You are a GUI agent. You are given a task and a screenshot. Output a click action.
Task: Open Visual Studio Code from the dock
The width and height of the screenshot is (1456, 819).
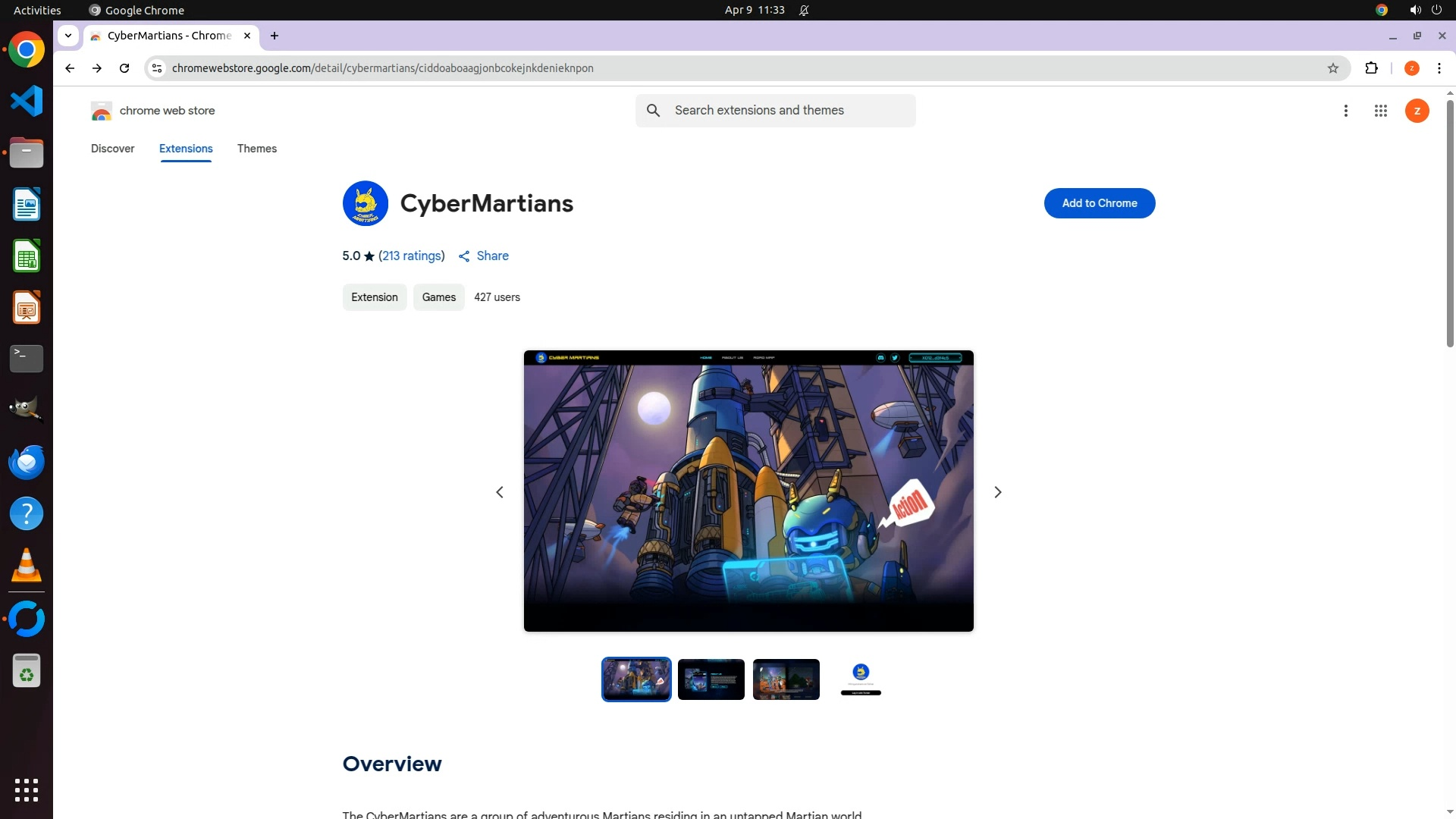pyautogui.click(x=27, y=101)
